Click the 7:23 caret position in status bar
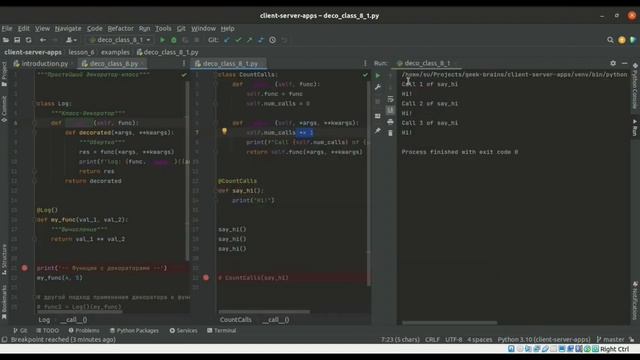This screenshot has width=640, height=360. coord(400,340)
